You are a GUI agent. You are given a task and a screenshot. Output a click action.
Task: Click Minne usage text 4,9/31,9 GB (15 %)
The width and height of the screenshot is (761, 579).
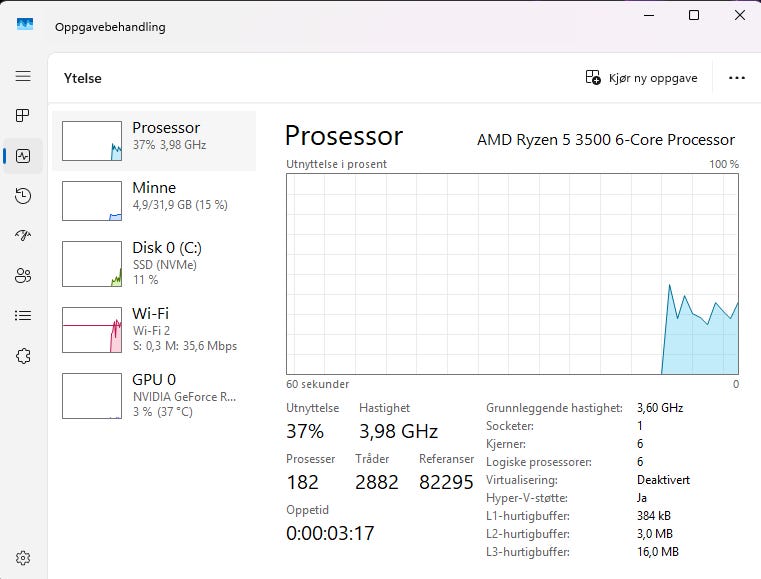click(180, 205)
